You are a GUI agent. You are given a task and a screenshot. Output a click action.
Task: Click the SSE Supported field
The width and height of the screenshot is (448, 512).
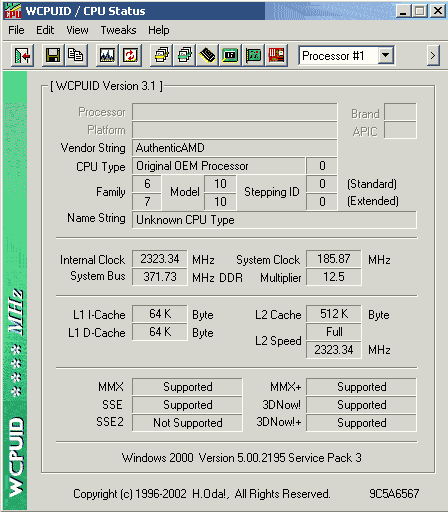(x=187, y=405)
